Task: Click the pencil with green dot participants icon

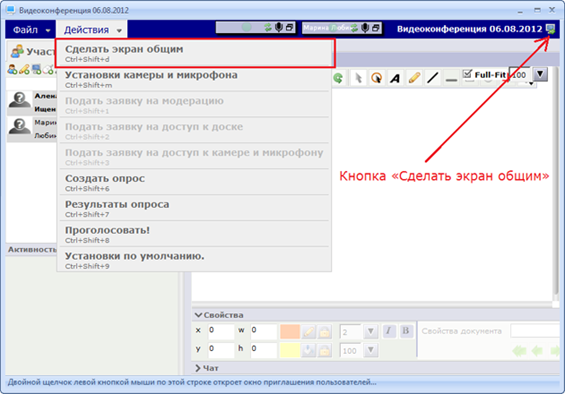Action: 25,69
